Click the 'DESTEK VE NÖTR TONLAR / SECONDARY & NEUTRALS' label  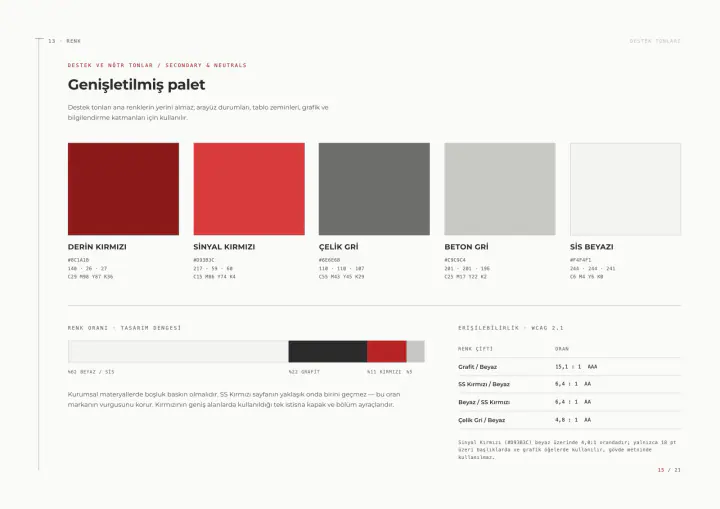(x=157, y=65)
